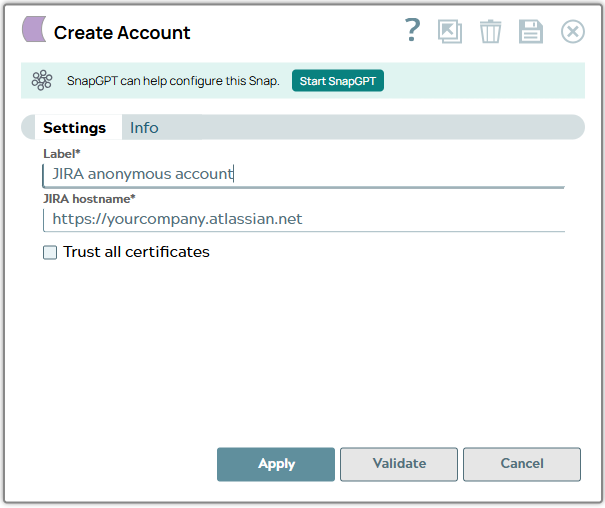The height and width of the screenshot is (508, 605).
Task: Click the trash delete icon
Action: tap(490, 31)
